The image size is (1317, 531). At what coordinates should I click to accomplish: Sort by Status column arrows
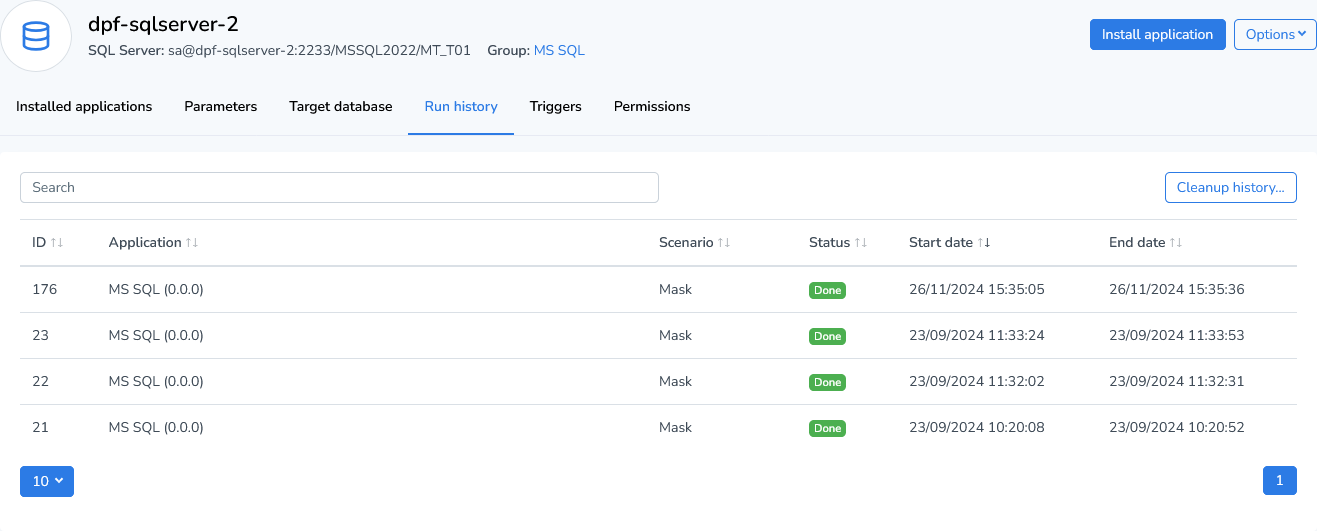[x=860, y=243]
